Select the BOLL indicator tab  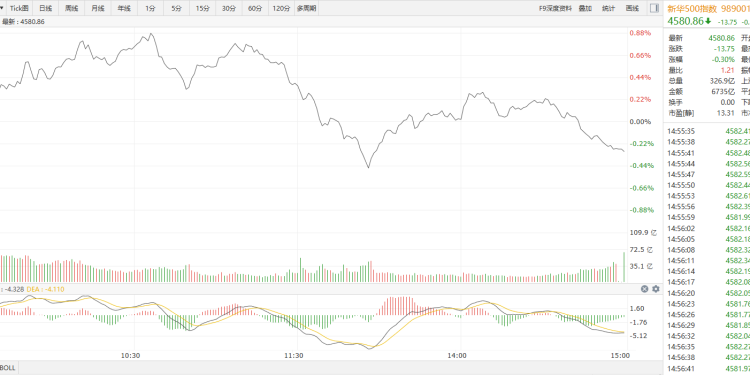[9, 368]
